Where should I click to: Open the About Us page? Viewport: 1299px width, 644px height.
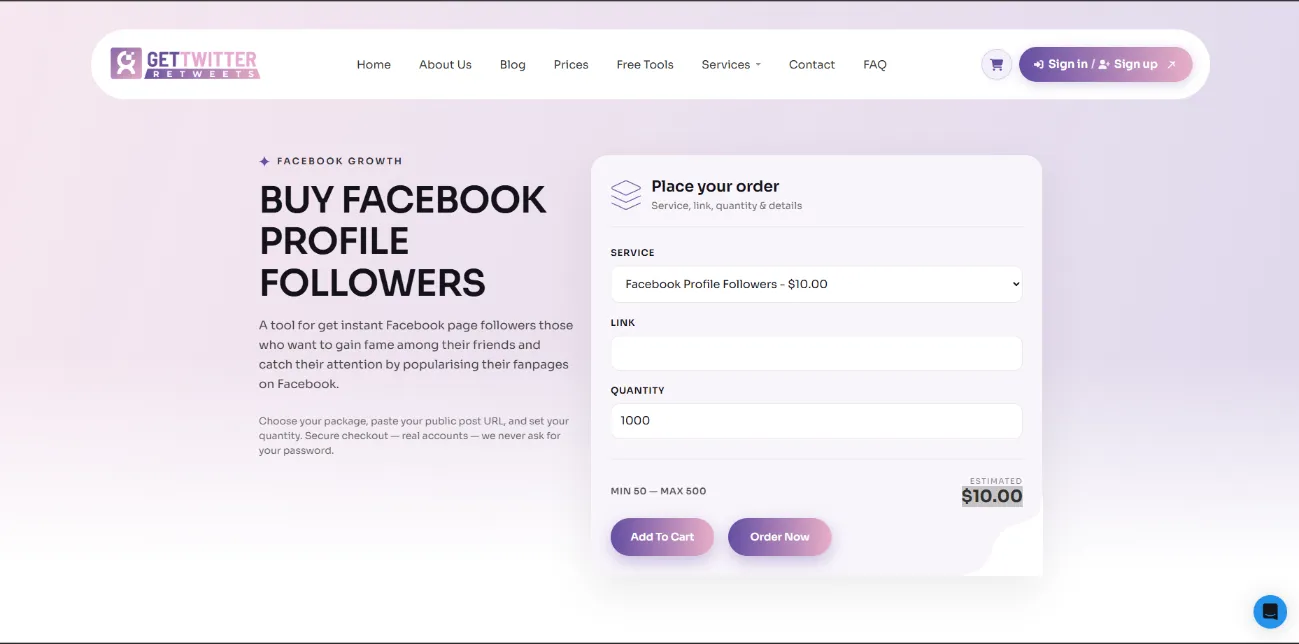[445, 64]
